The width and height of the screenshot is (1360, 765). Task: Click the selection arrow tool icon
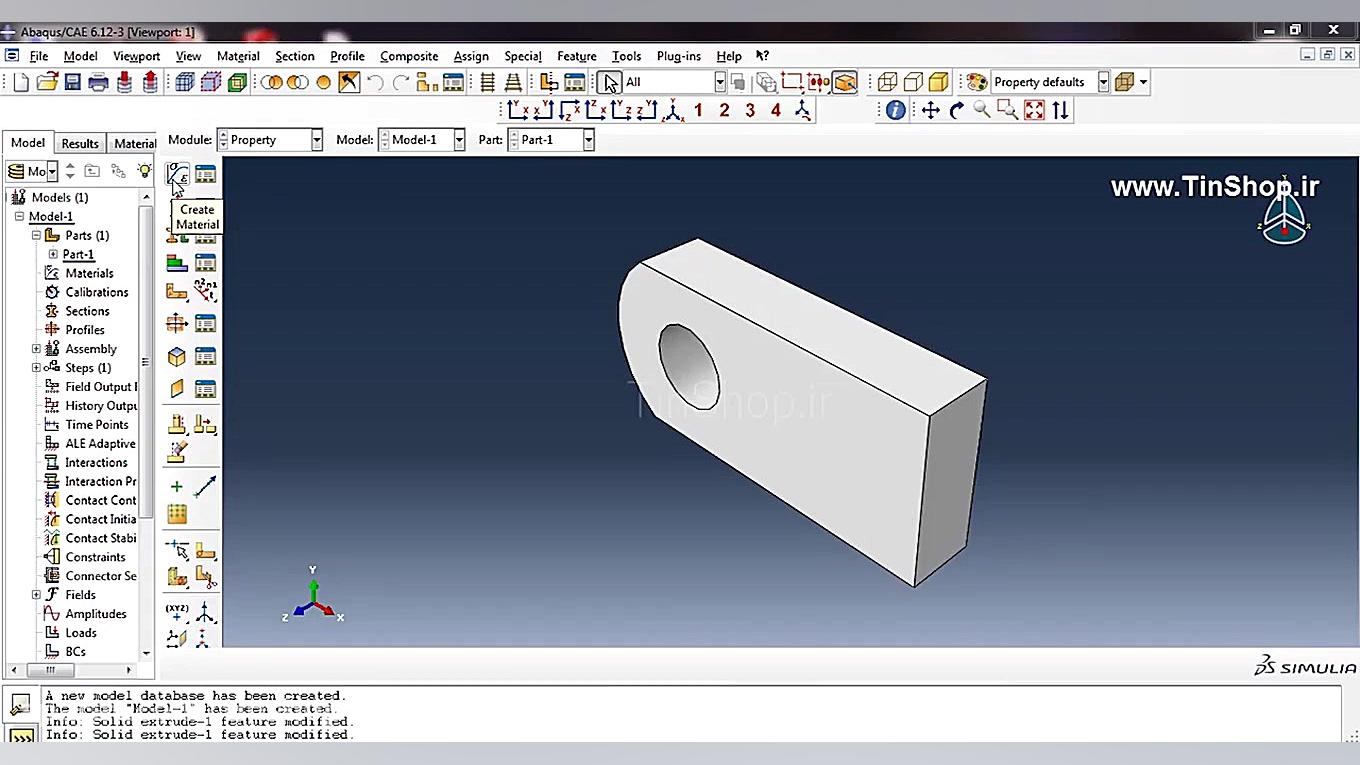610,82
